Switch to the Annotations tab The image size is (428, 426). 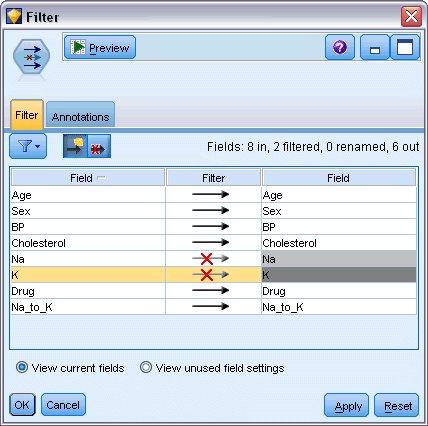[80, 115]
